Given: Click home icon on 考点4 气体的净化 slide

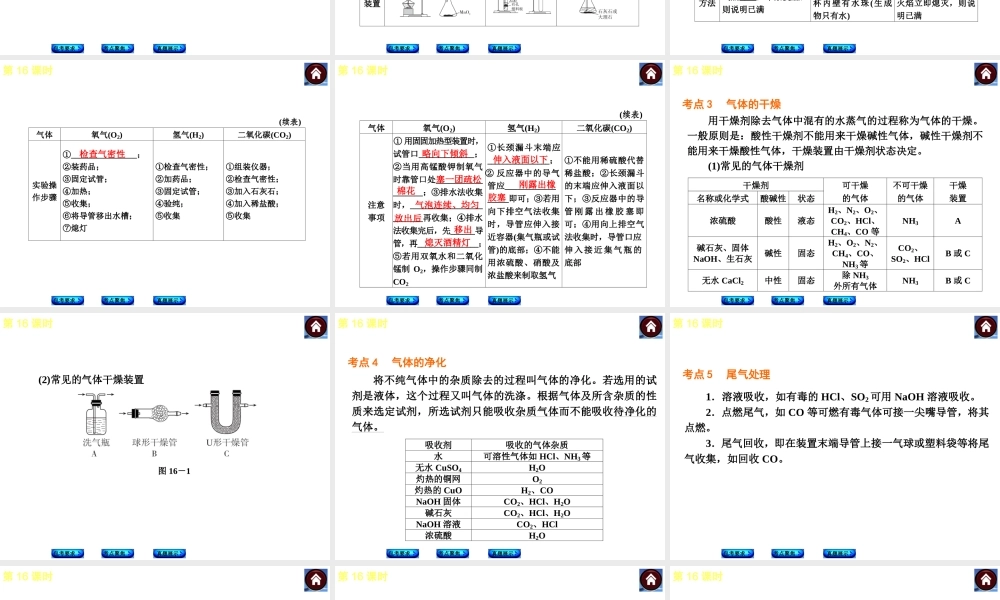Looking at the screenshot, I should pyautogui.click(x=651, y=326).
